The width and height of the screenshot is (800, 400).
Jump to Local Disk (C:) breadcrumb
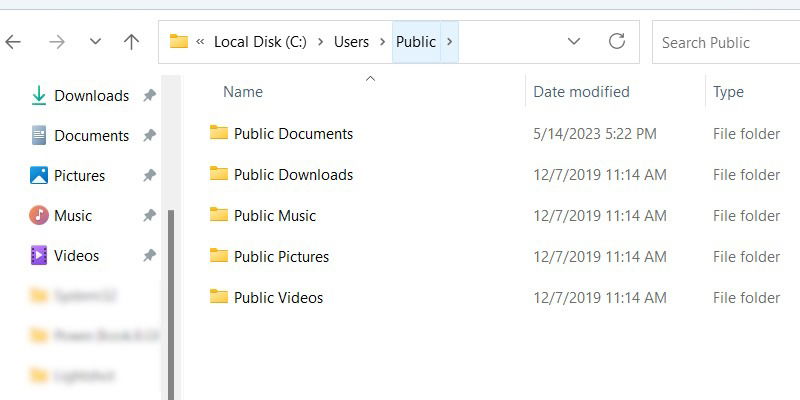coord(260,42)
